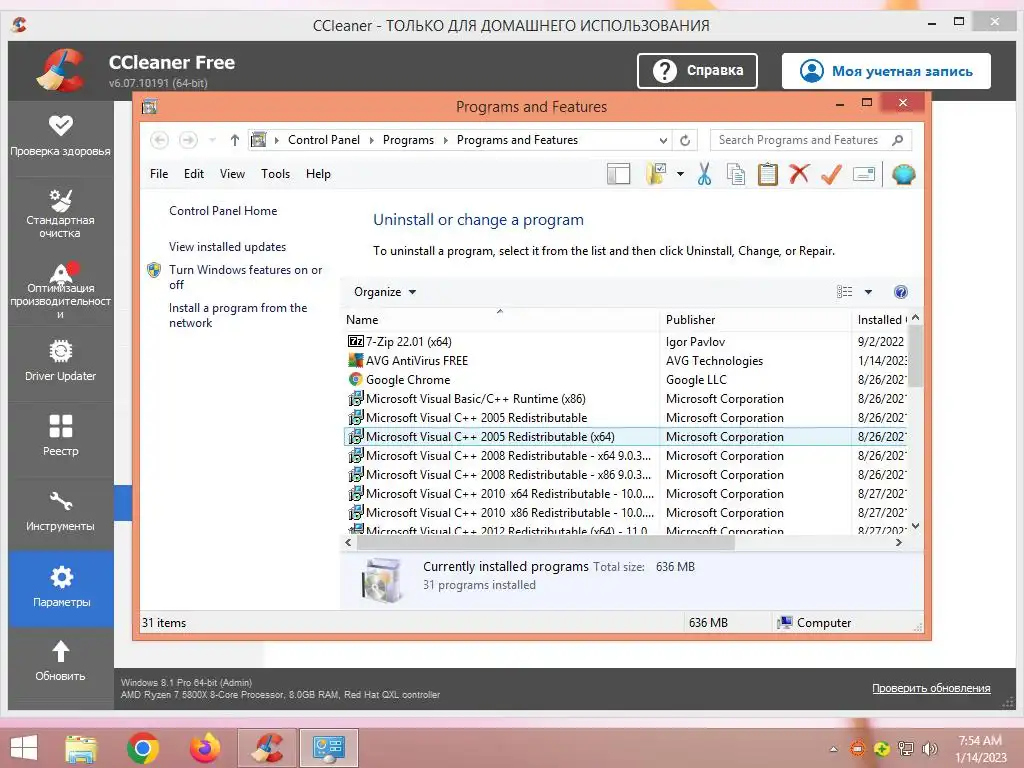Open the Help menu
Screen dimensions: 1024x768
click(x=318, y=174)
